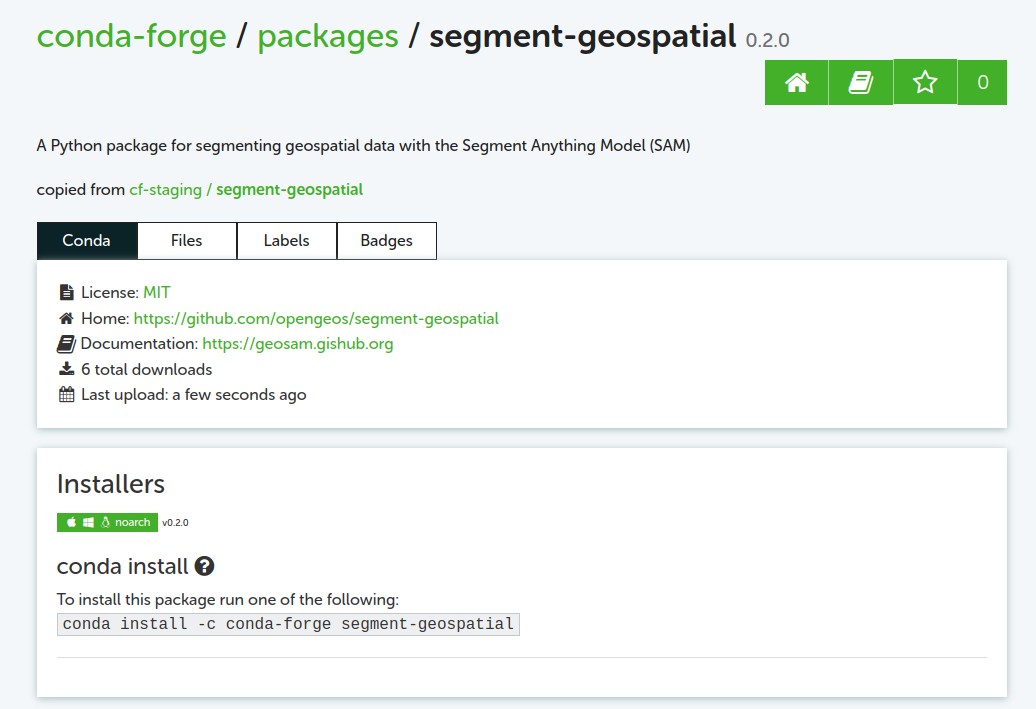Click the help question mark beside conda install
The height and width of the screenshot is (709, 1036).
click(204, 566)
